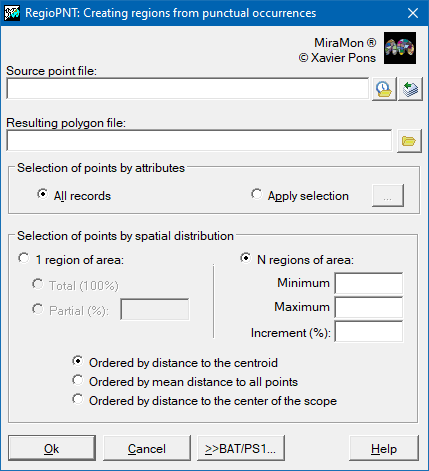Click the layers icon to pick an open layer
Viewport: 429px width, 471px height.
pos(410,89)
